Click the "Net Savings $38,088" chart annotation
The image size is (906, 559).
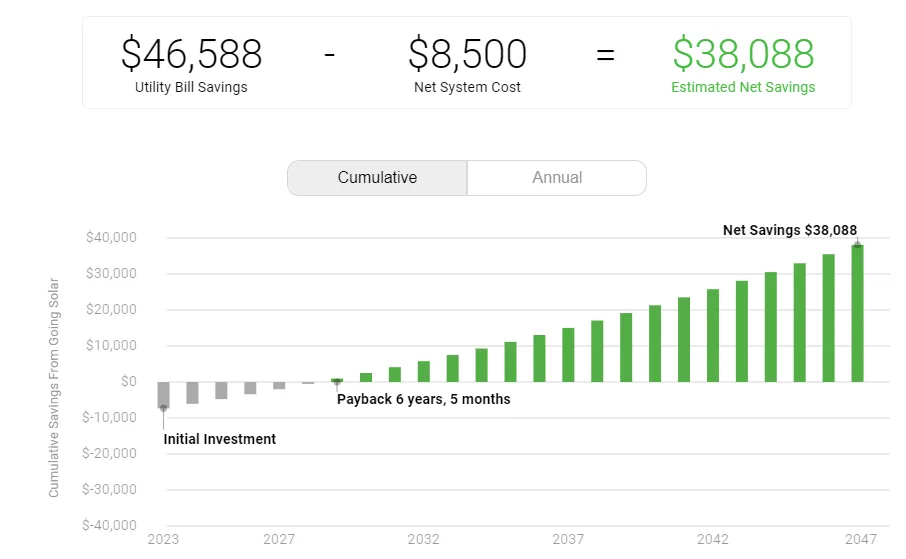pos(790,230)
